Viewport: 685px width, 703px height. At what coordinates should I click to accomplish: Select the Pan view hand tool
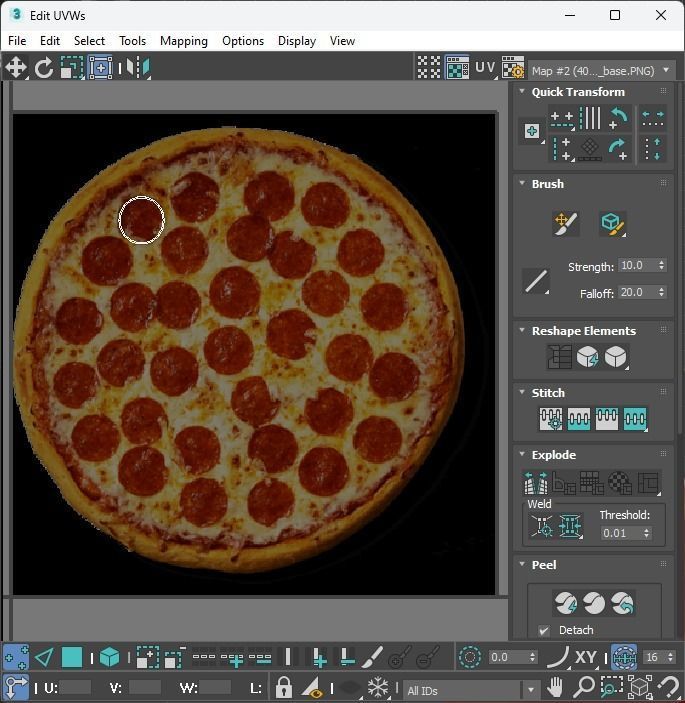click(x=555, y=686)
